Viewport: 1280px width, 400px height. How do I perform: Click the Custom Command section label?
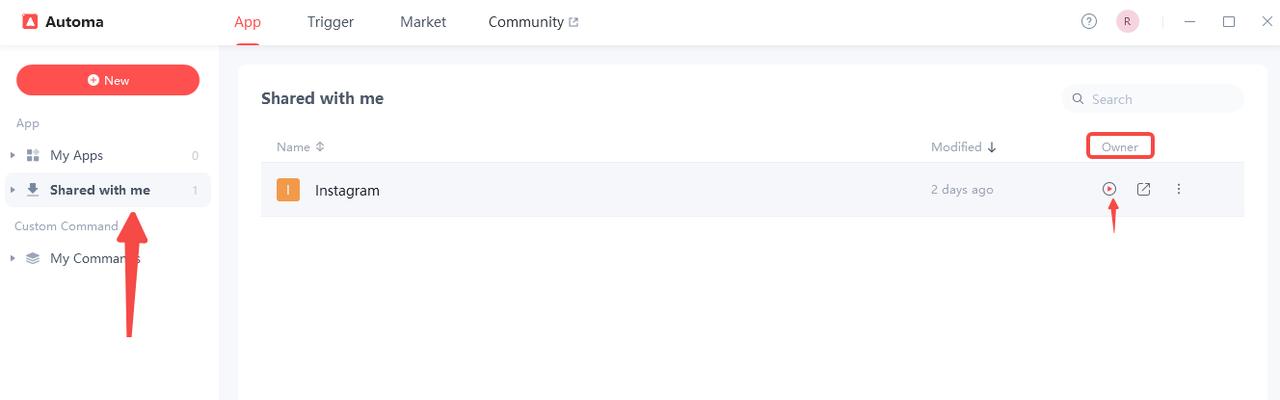tap(66, 226)
